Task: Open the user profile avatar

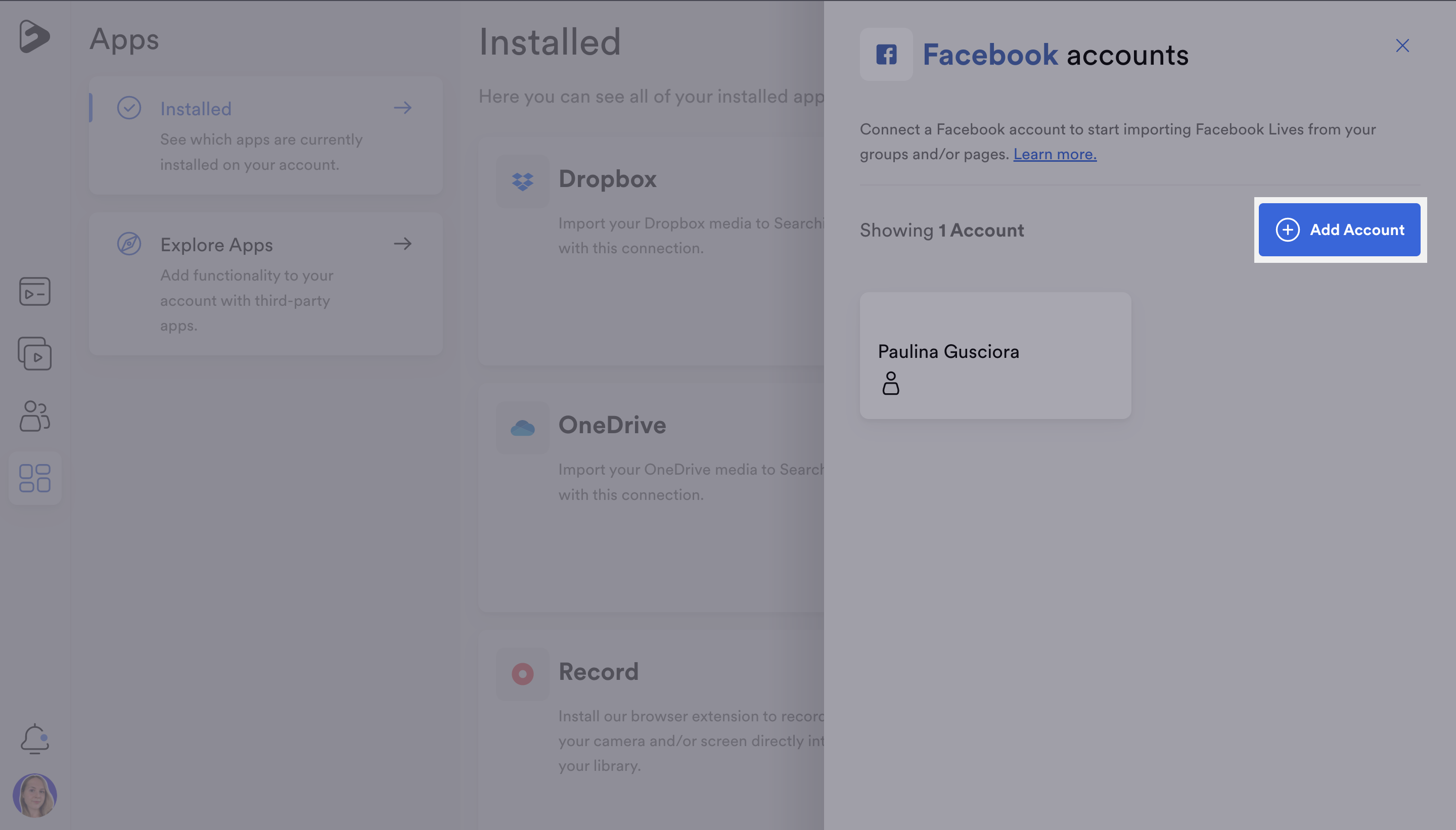Action: [x=35, y=795]
